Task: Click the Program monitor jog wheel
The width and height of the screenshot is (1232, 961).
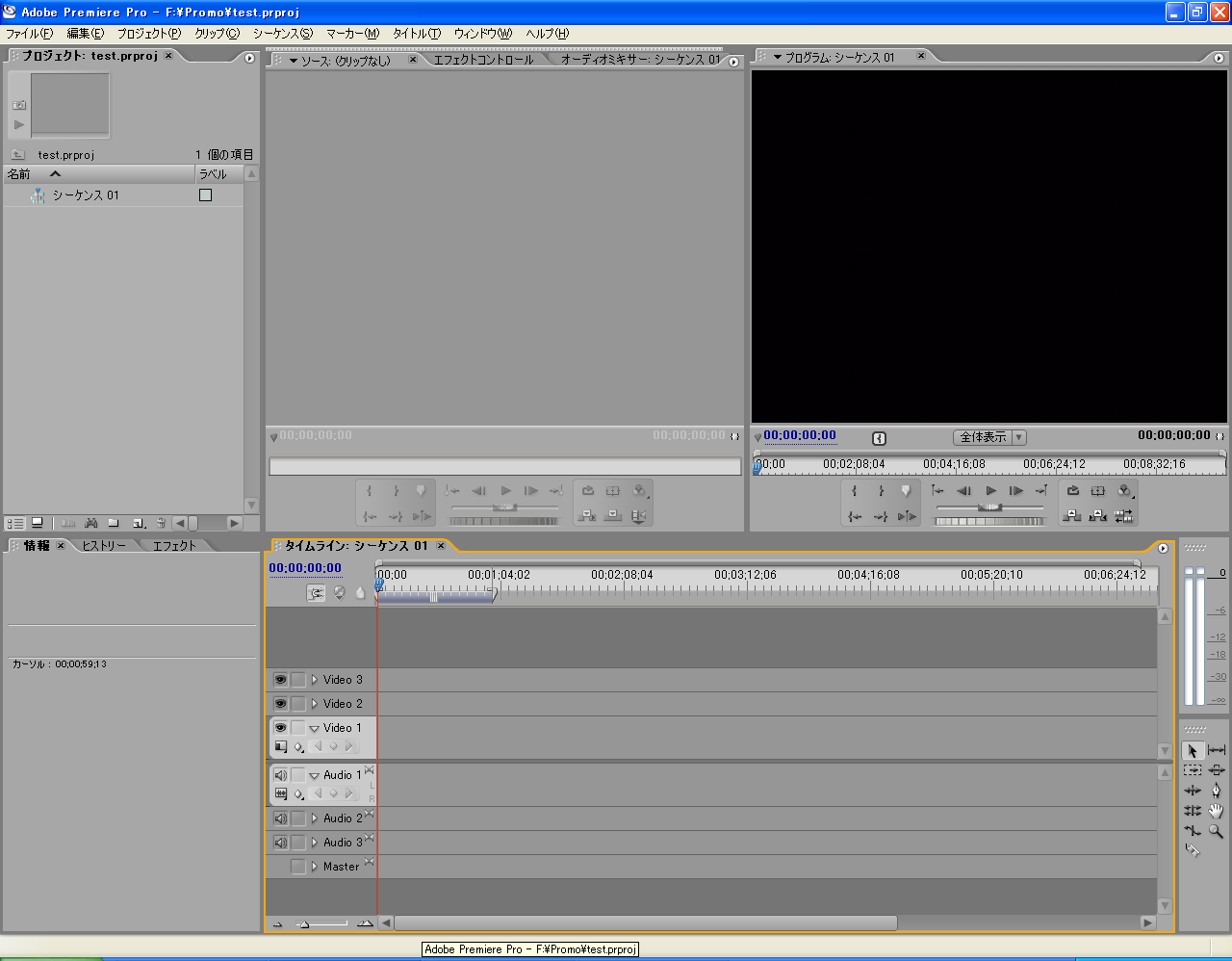Action: click(x=989, y=521)
